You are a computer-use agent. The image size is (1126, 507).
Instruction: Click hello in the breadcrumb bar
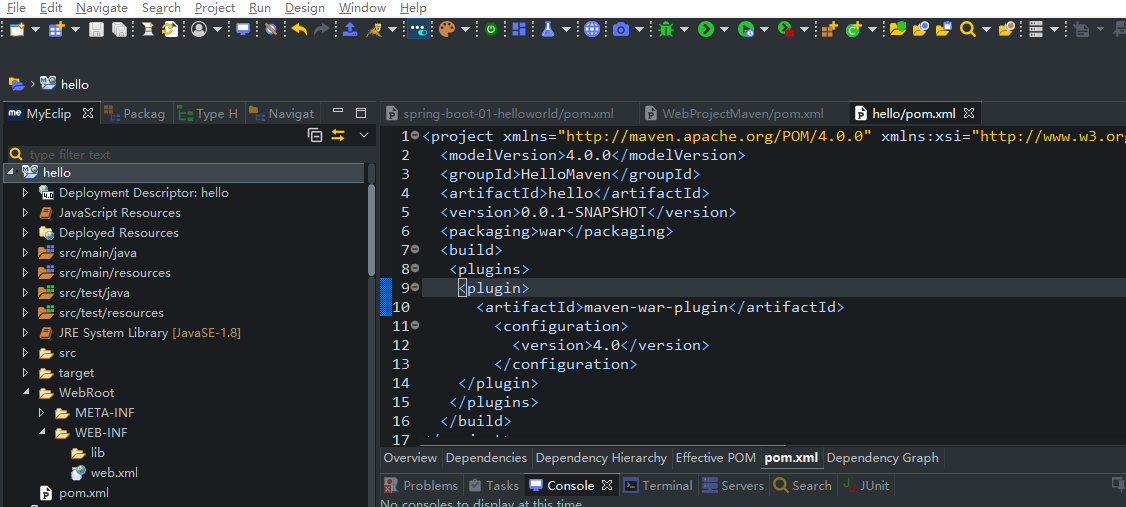pyautogui.click(x=75, y=84)
